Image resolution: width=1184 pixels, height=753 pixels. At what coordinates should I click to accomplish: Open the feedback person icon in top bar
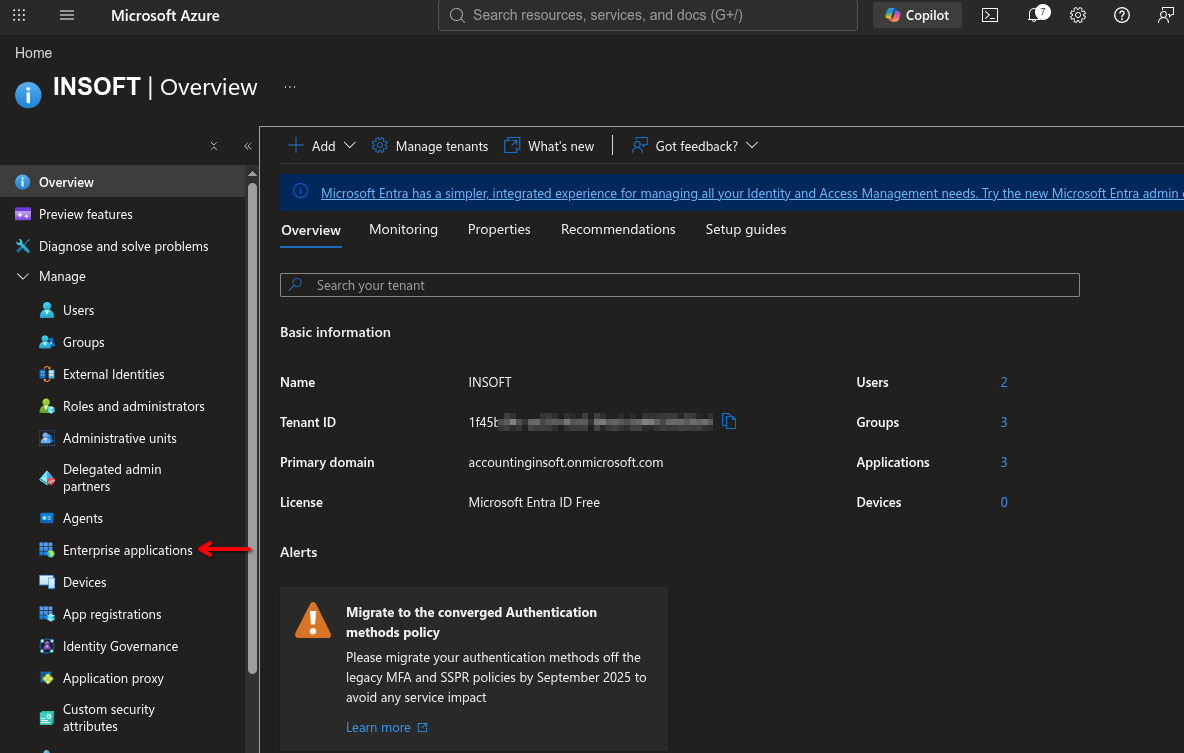[1166, 15]
